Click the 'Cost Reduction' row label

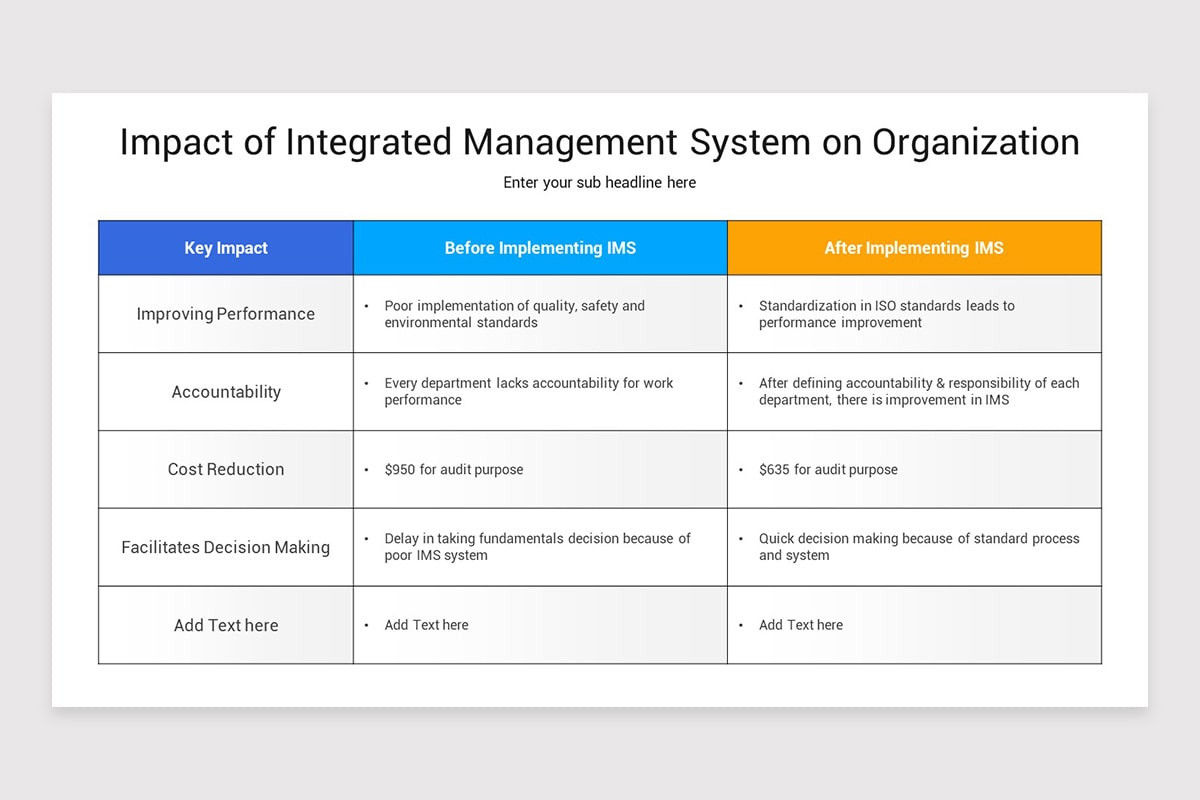tap(225, 469)
